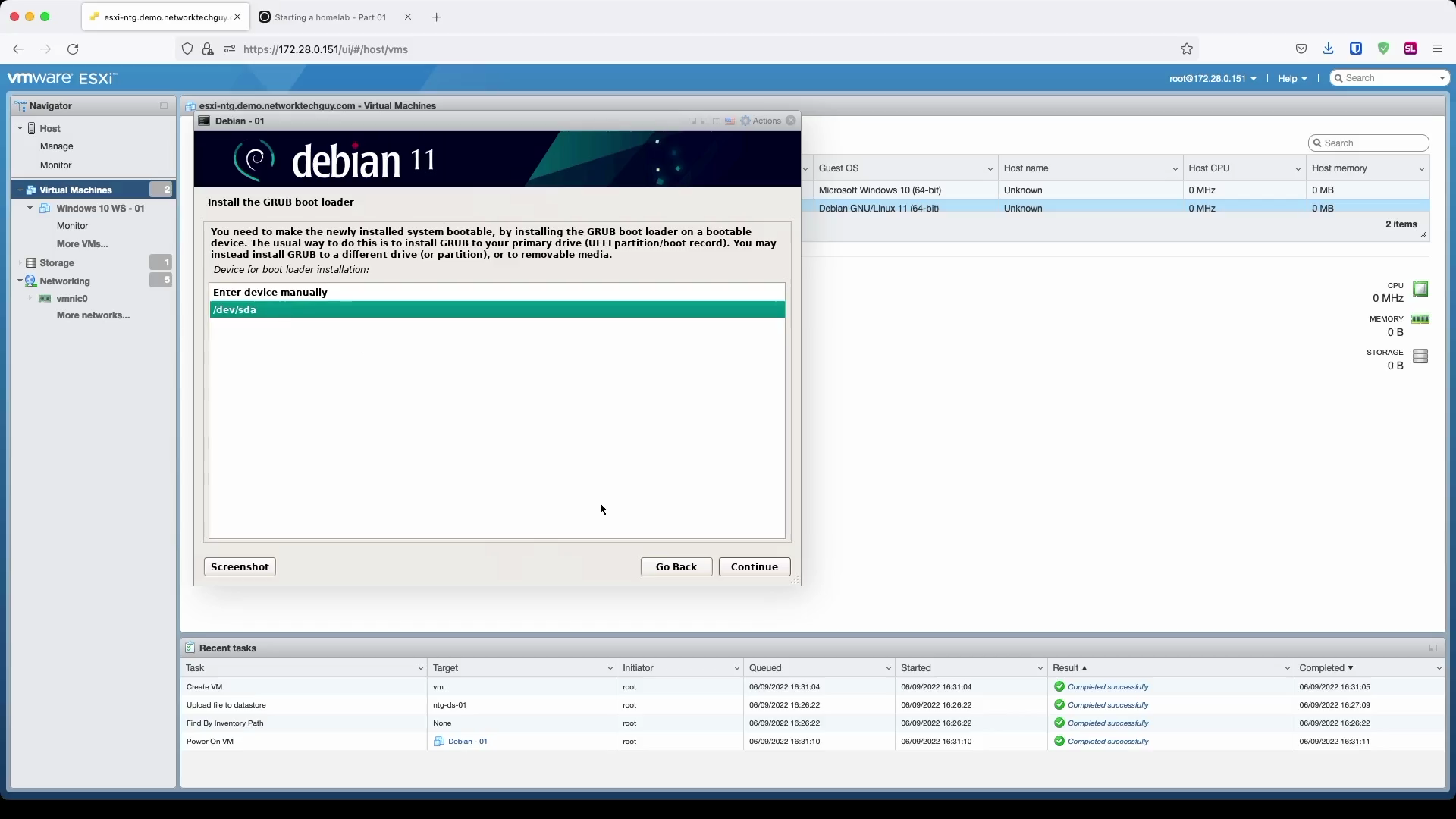This screenshot has height=819, width=1456.
Task: Click the Debian - 01 link in Recent tasks
Action: (x=468, y=742)
